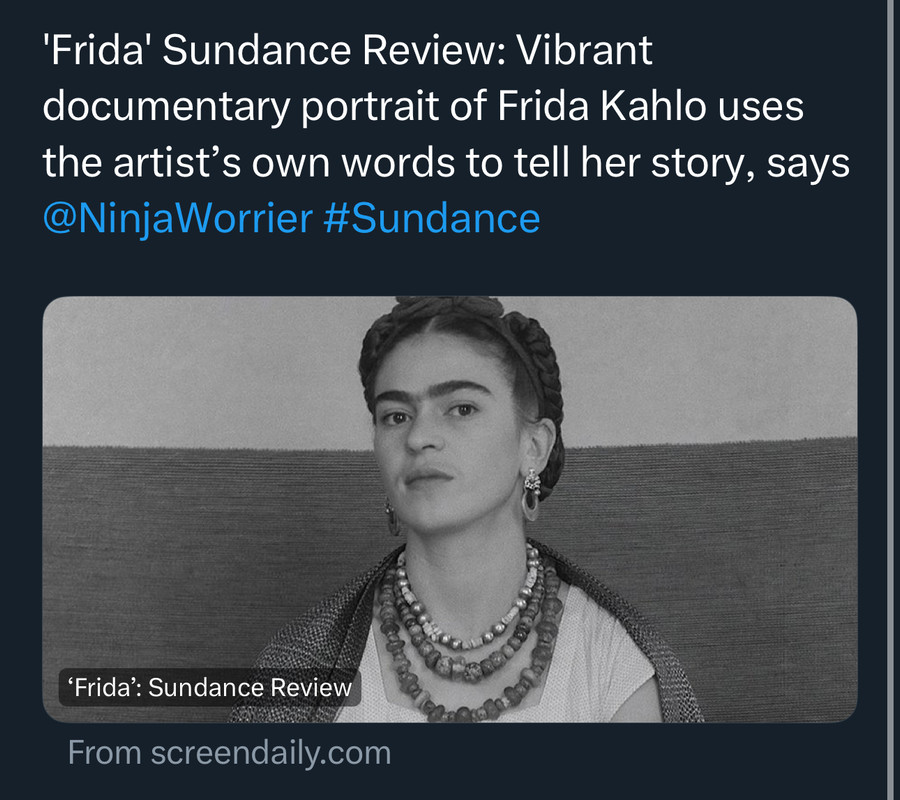The height and width of the screenshot is (800, 900).
Task: Click the pale upper wall area of the card image
Action: coord(200,370)
